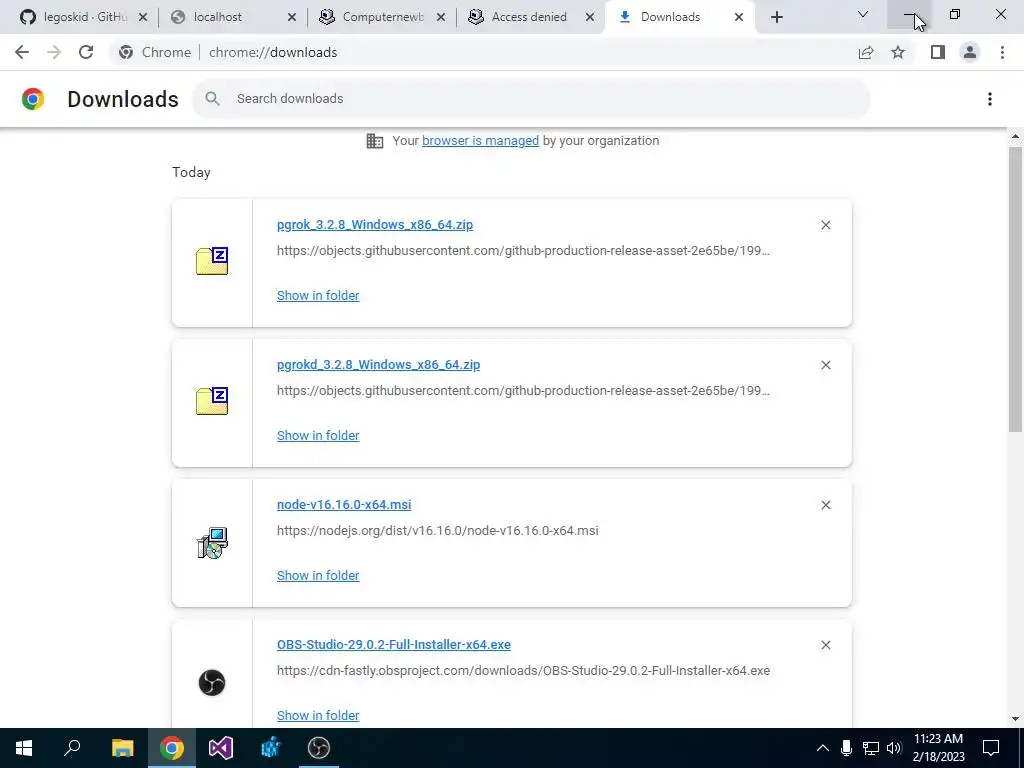The image size is (1024, 768).
Task: Click the microphone tray icon
Action: coord(846,748)
